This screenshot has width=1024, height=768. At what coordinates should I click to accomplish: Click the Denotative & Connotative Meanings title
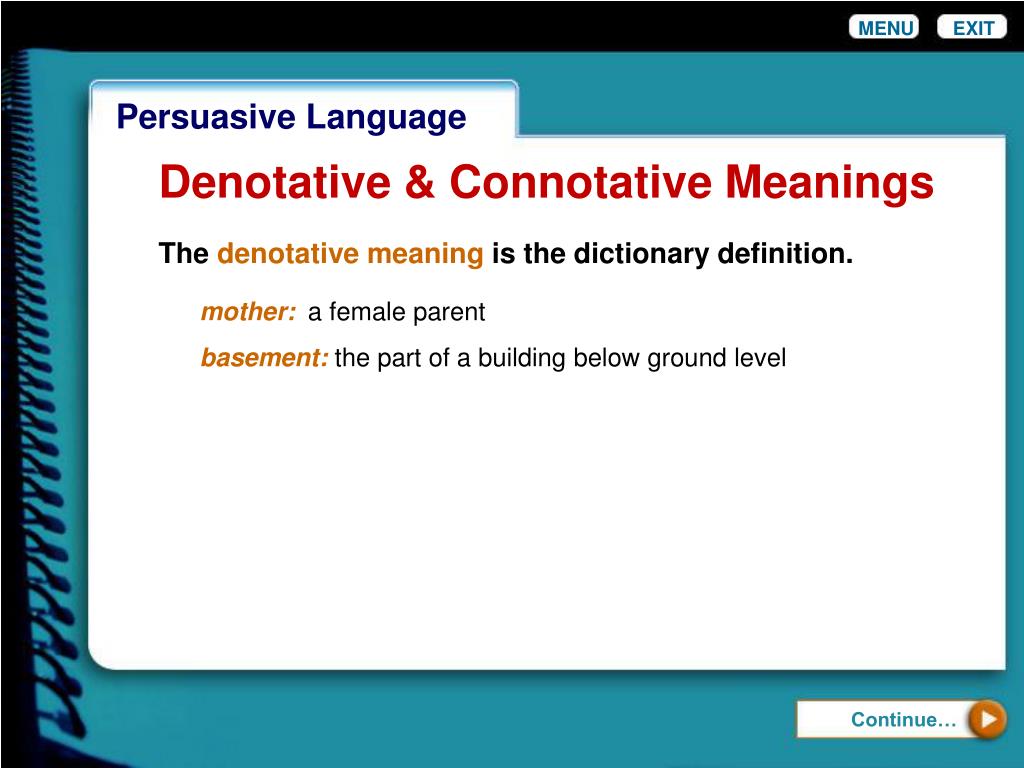tap(547, 182)
